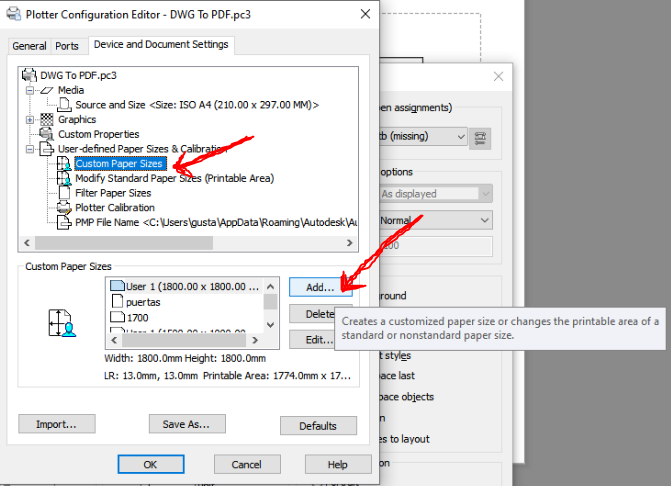671x486 pixels.
Task: Click the User-defined Paper Sizes document icon
Action: [47, 148]
